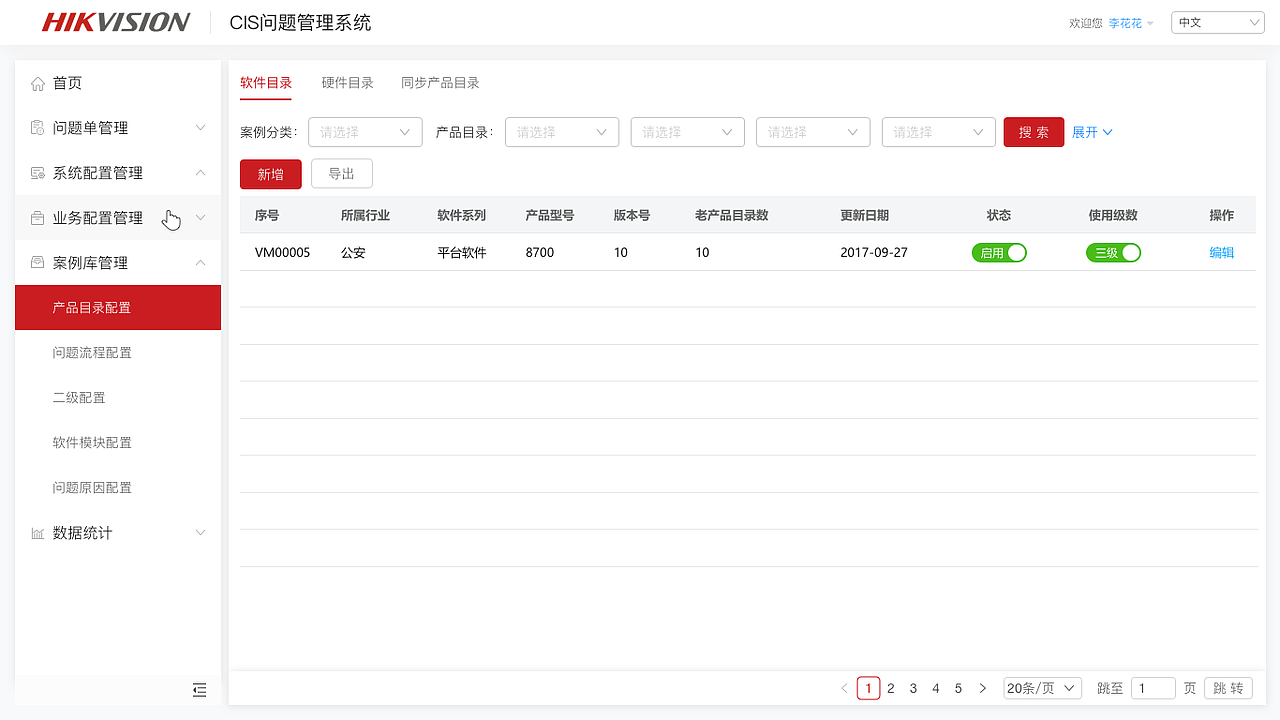Viewport: 1280px width, 720px height.
Task: Open the 同步产品目录 tab
Action: coord(440,83)
